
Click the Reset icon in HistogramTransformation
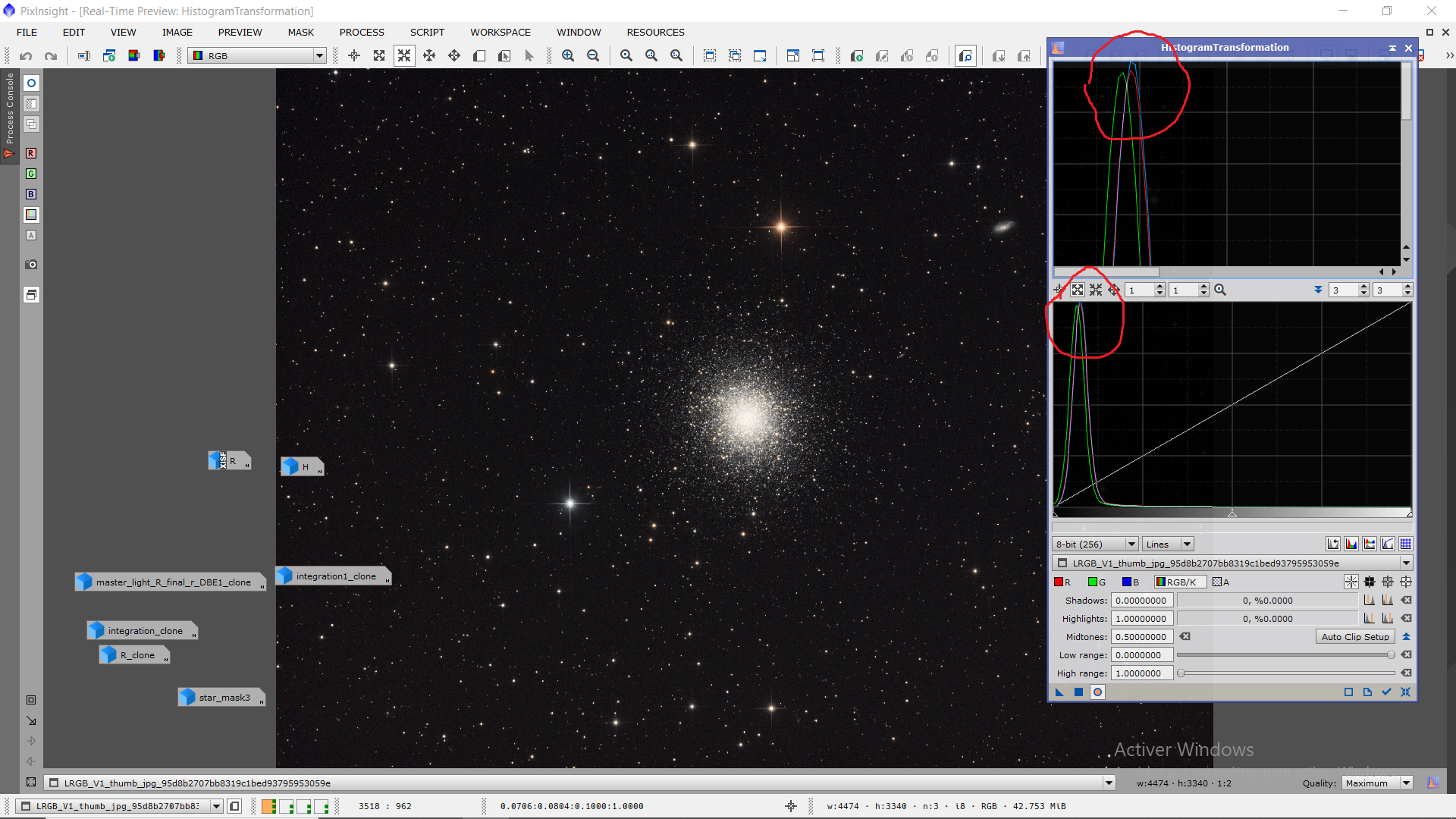pos(1405,692)
